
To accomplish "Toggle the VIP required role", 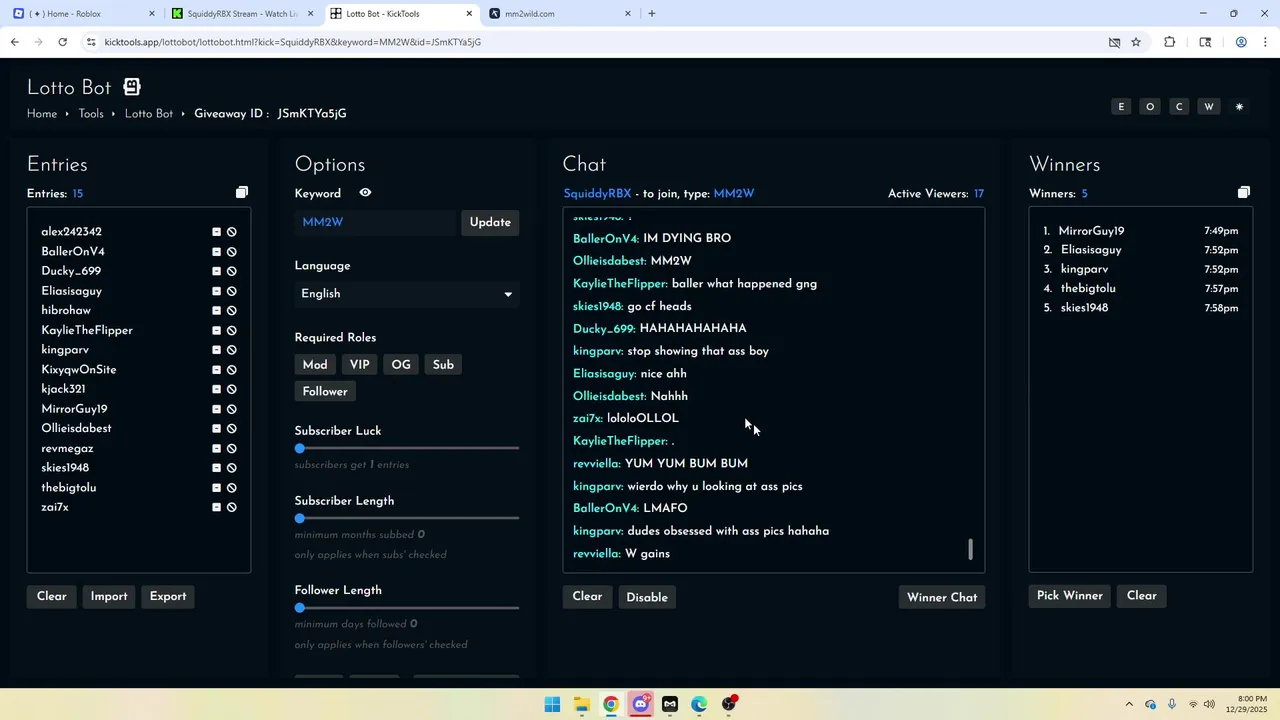I will [360, 365].
